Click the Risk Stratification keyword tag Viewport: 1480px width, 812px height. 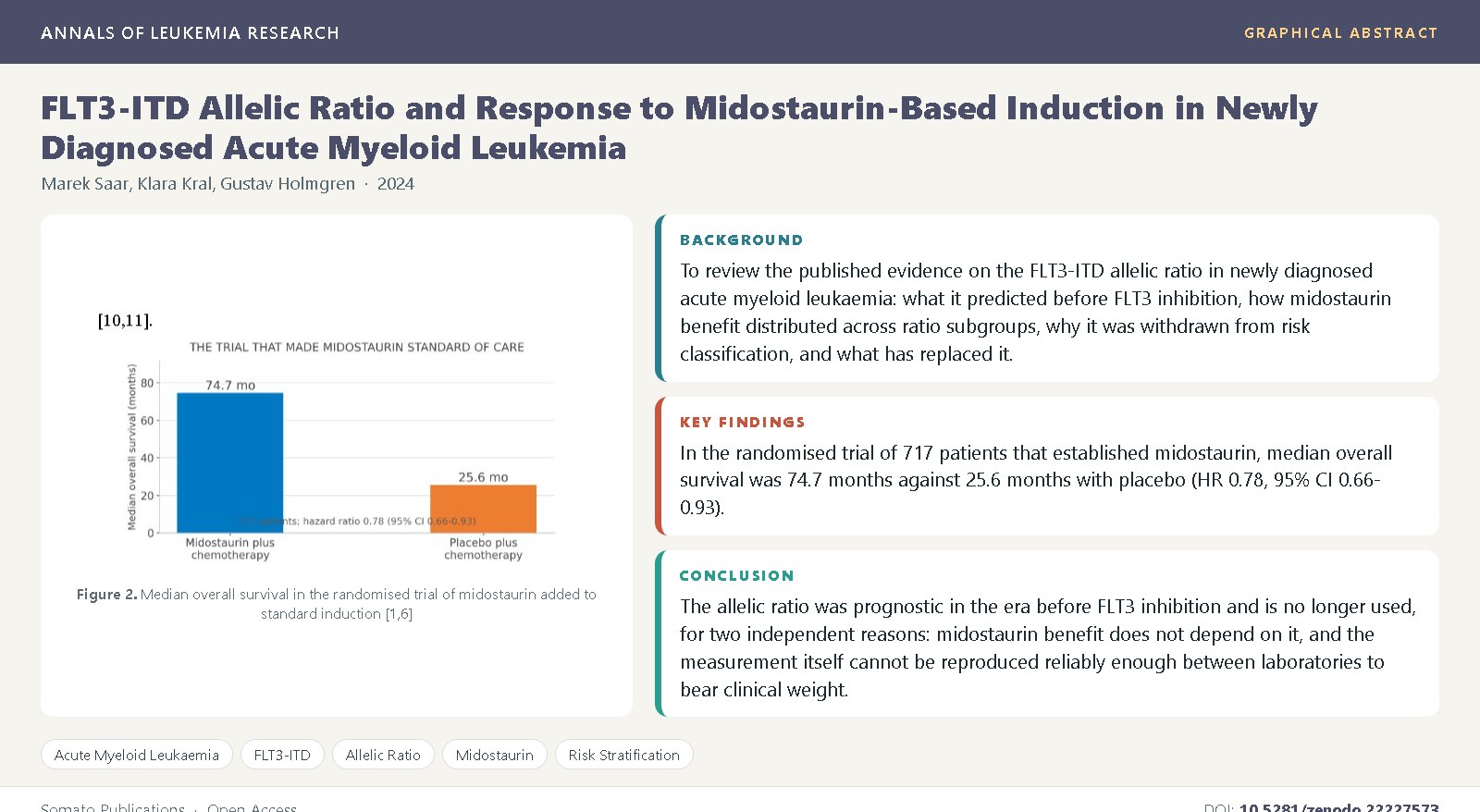(x=624, y=755)
